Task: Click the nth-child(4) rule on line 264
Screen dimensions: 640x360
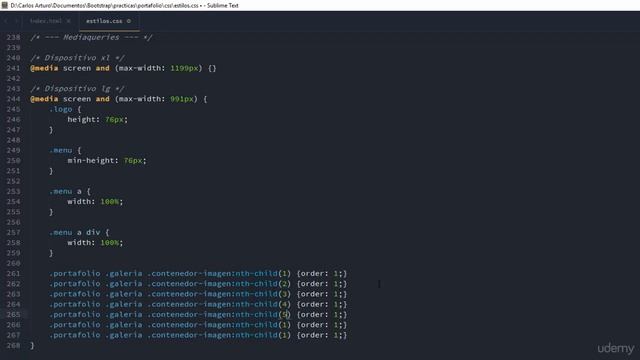Action: click(x=198, y=304)
